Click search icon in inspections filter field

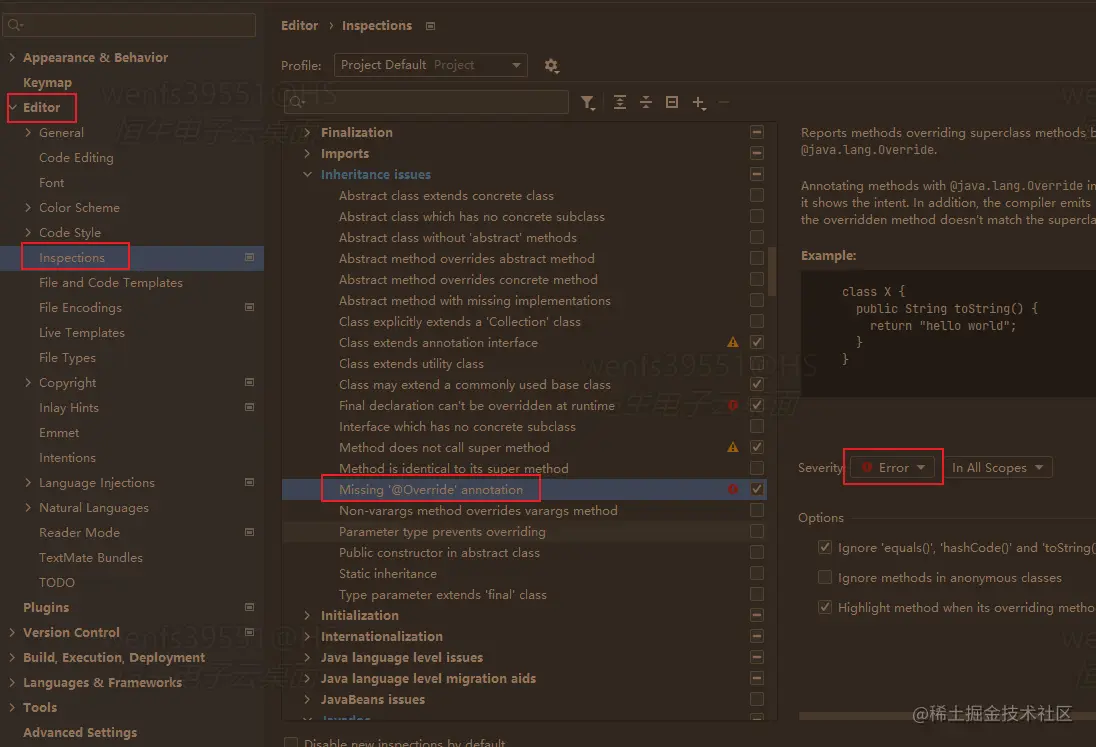click(x=297, y=102)
